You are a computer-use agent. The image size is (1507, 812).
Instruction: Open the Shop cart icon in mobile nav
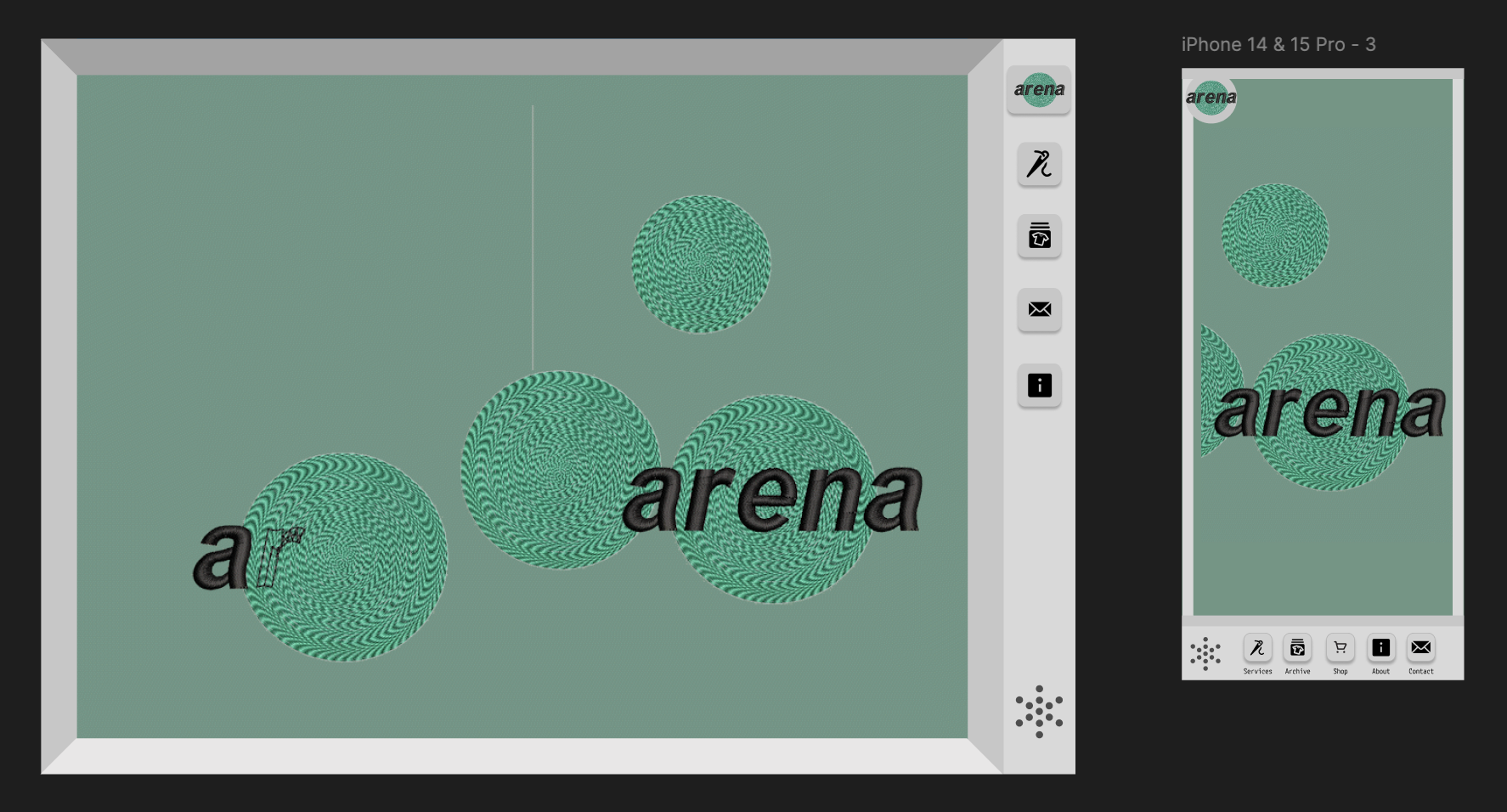click(x=1340, y=648)
